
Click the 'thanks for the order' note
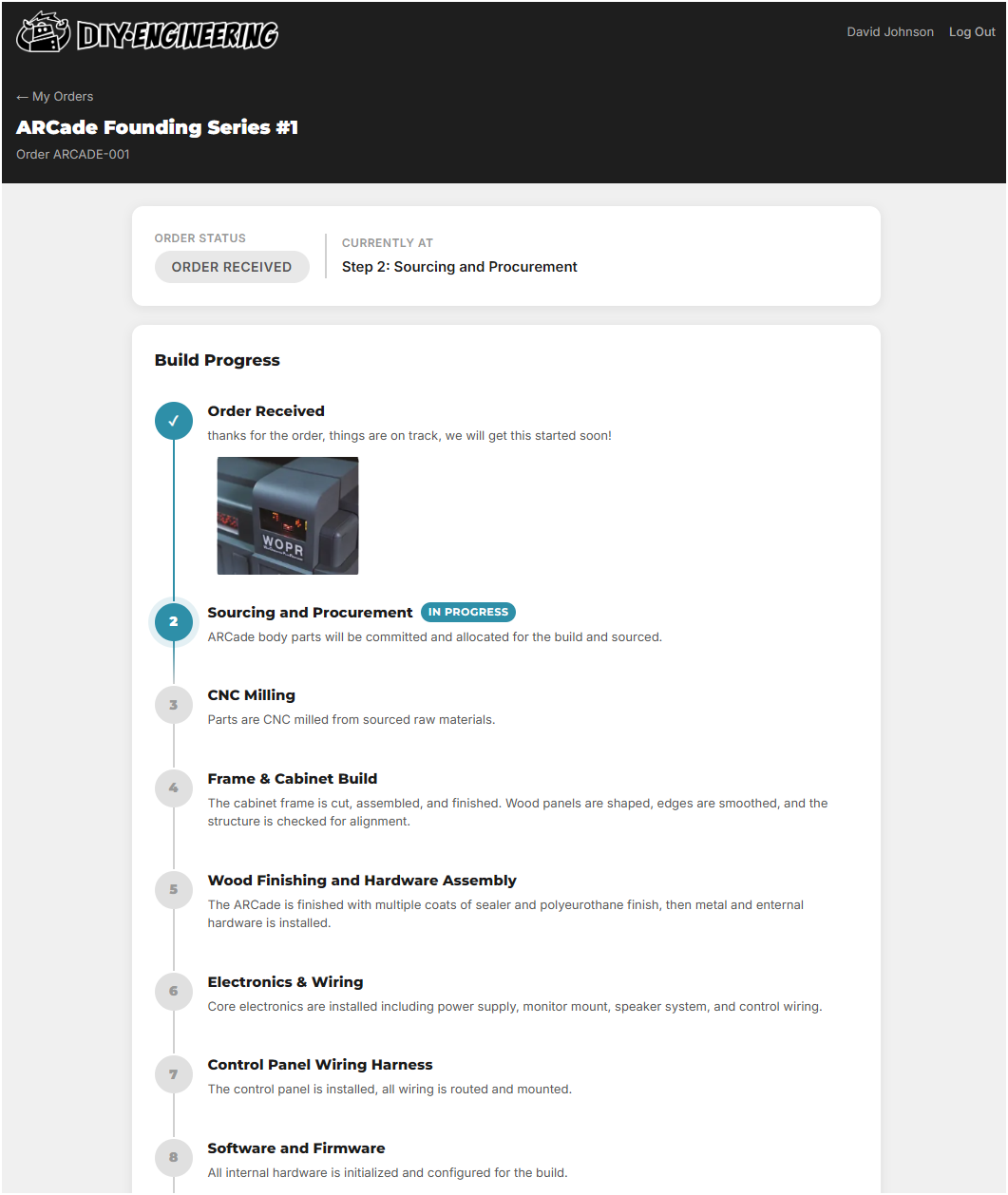coord(409,436)
